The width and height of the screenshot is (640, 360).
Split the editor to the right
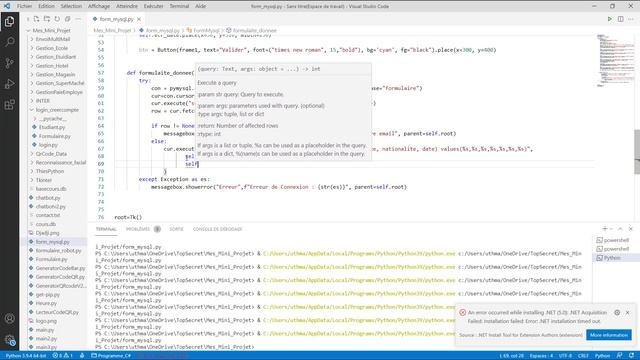[x=620, y=19]
